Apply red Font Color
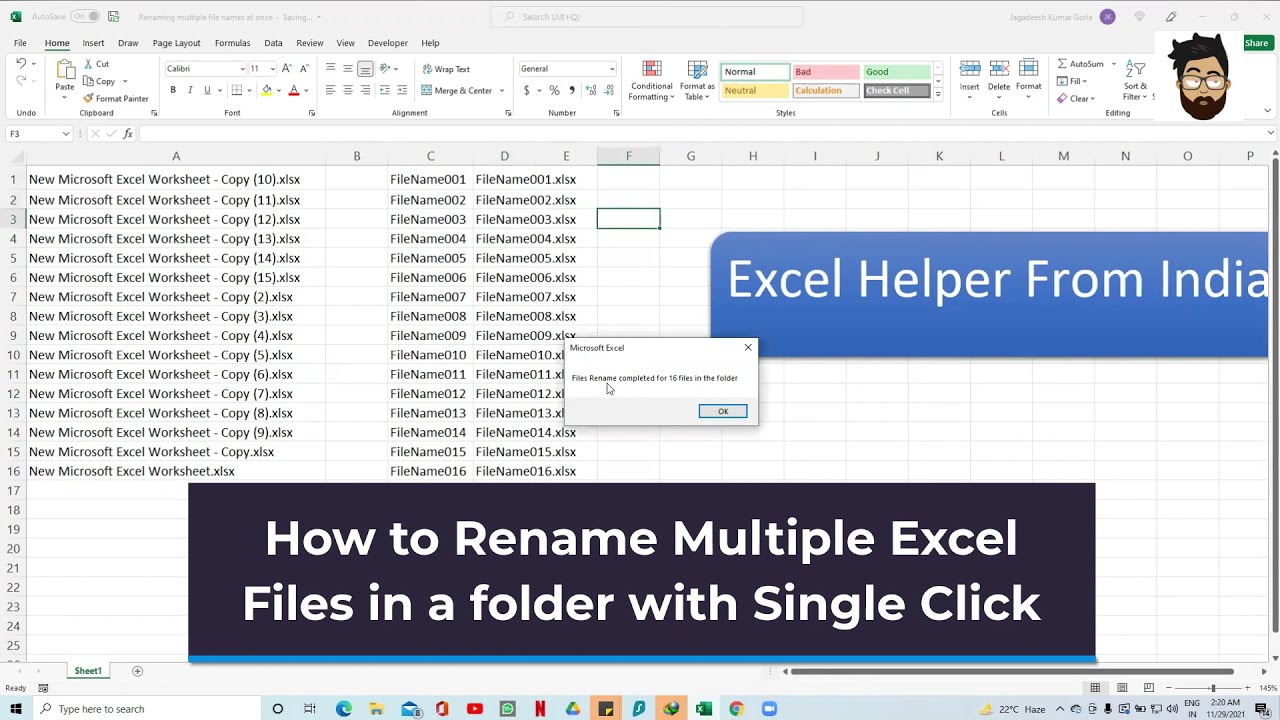This screenshot has height=720, width=1280. coord(293,90)
